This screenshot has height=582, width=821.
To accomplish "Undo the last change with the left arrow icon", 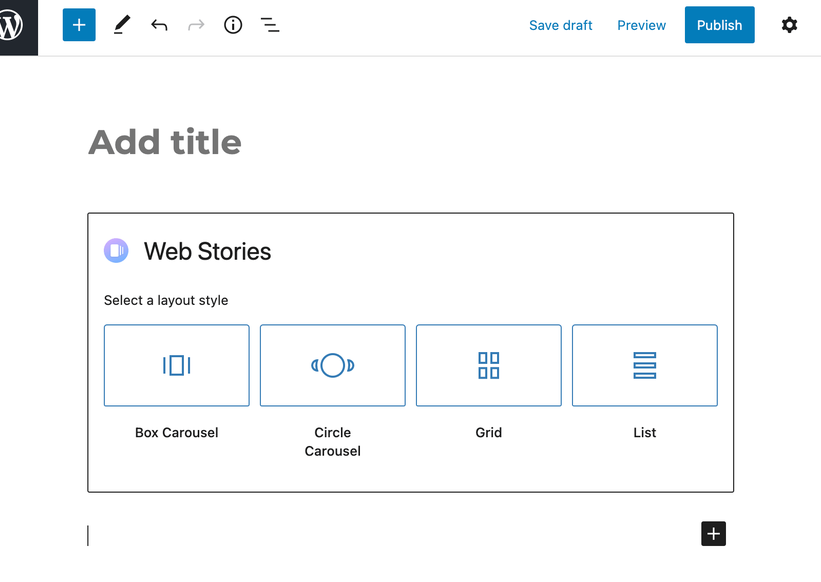I will click(159, 25).
